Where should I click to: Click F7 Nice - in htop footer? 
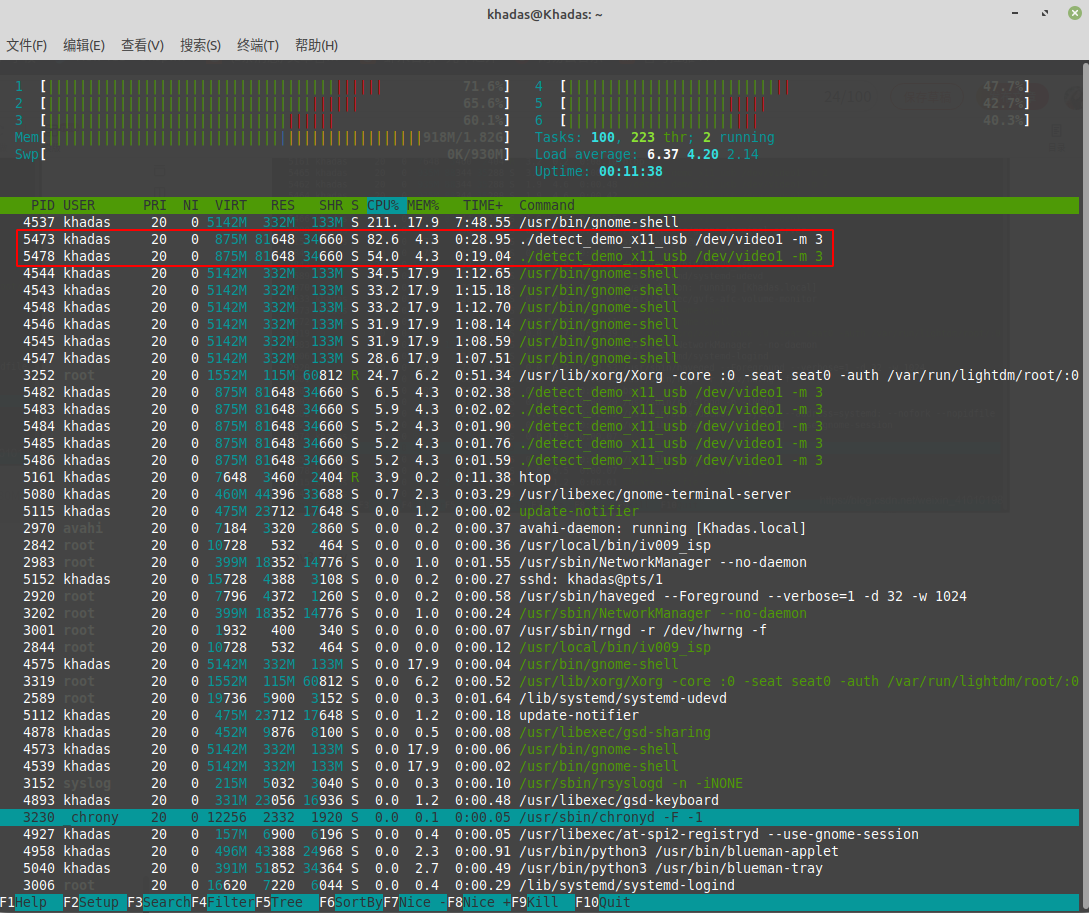click(x=415, y=902)
